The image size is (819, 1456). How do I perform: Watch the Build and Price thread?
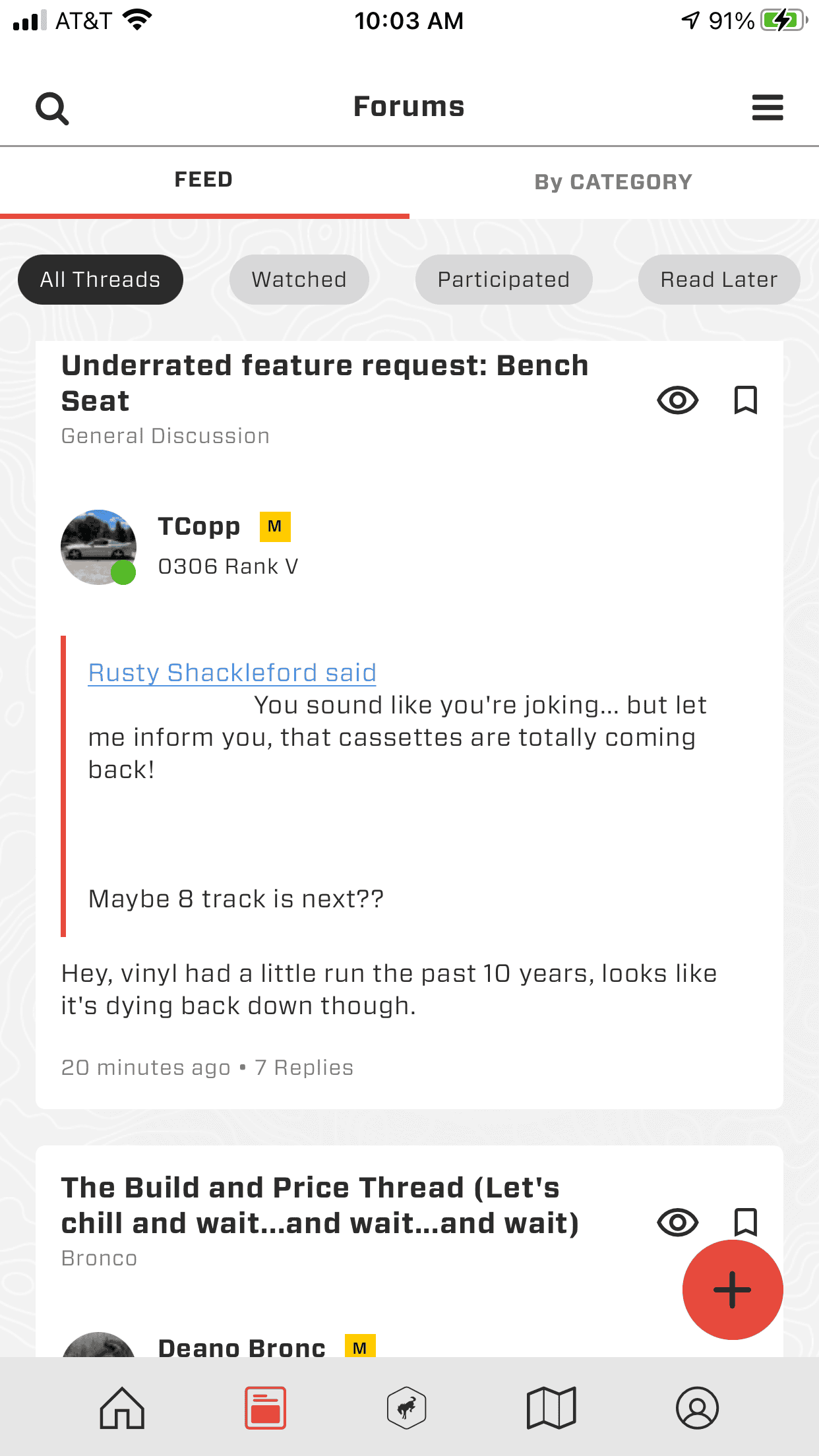pyautogui.click(x=677, y=1223)
